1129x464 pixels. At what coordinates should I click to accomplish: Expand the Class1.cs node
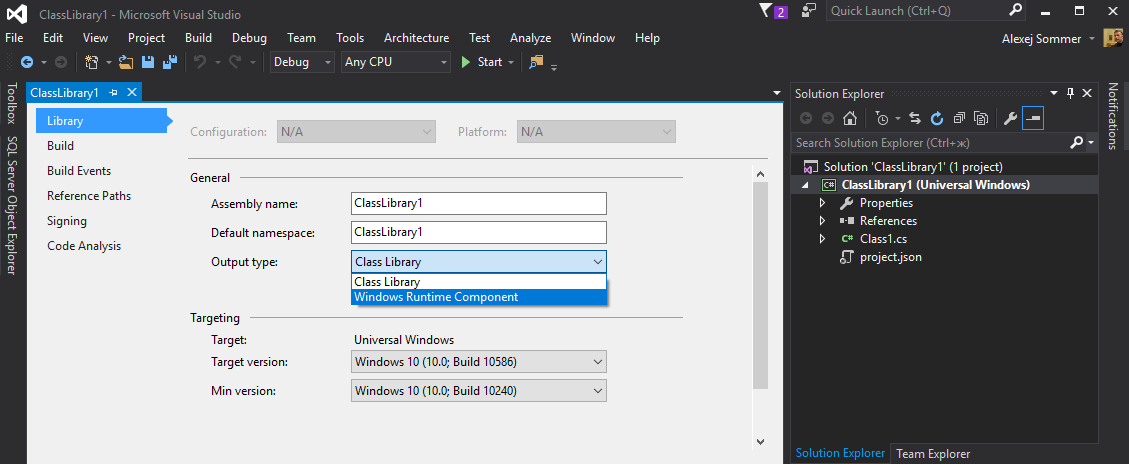click(822, 238)
